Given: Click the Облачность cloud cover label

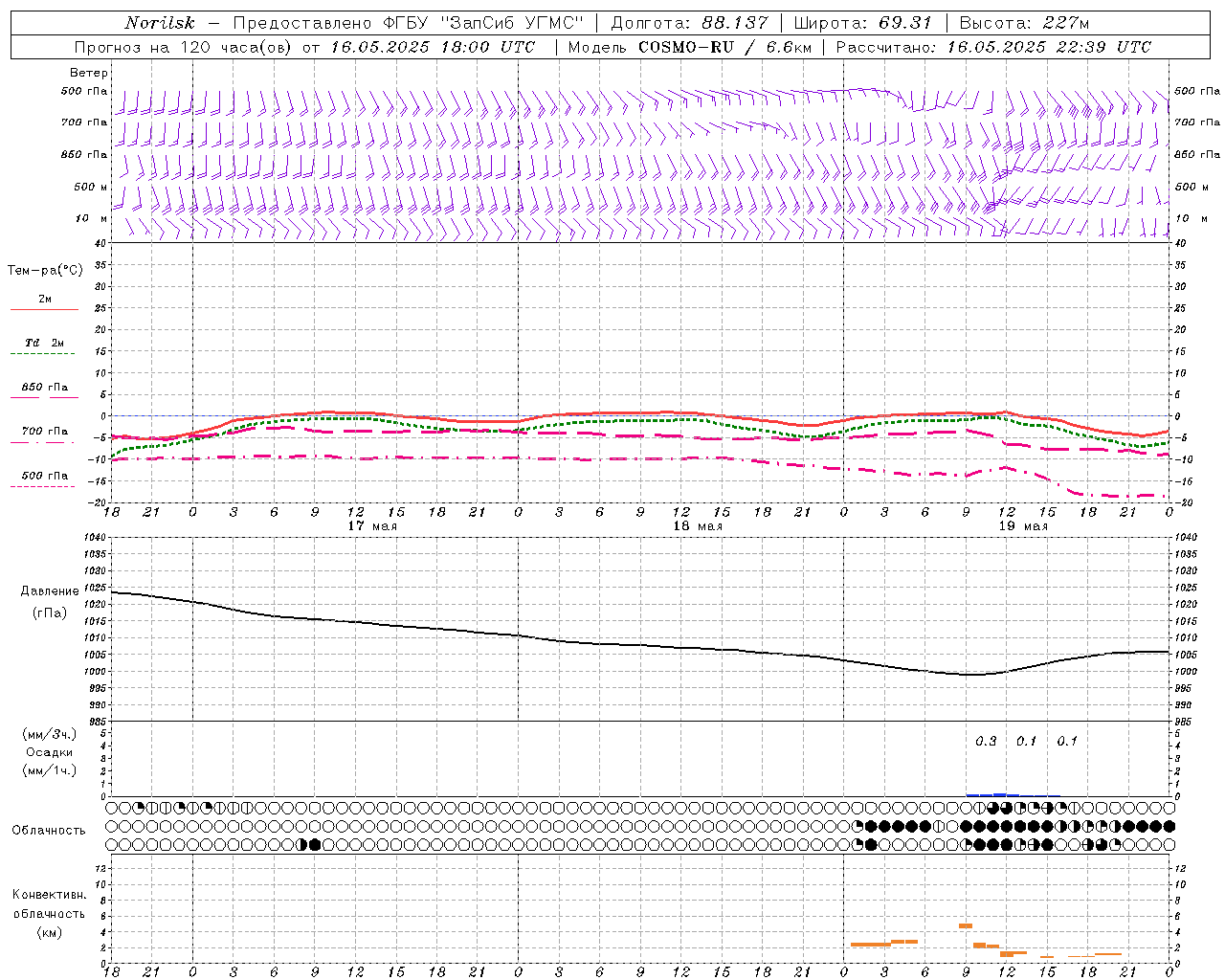Looking at the screenshot, I should [x=49, y=831].
